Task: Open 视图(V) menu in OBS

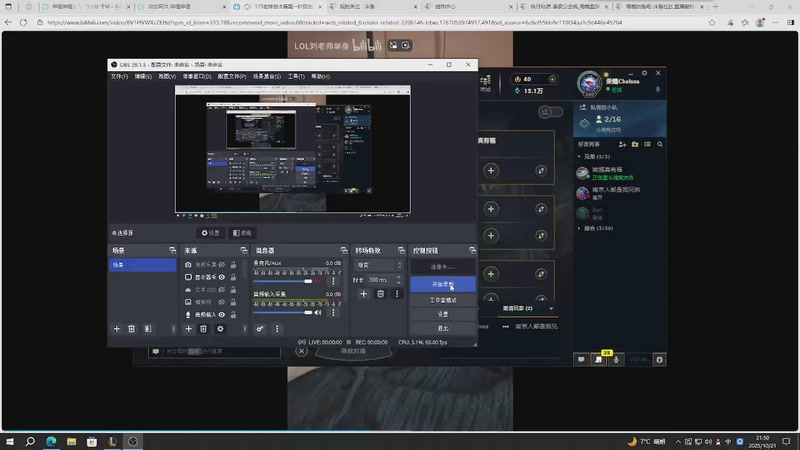Action: [167, 77]
